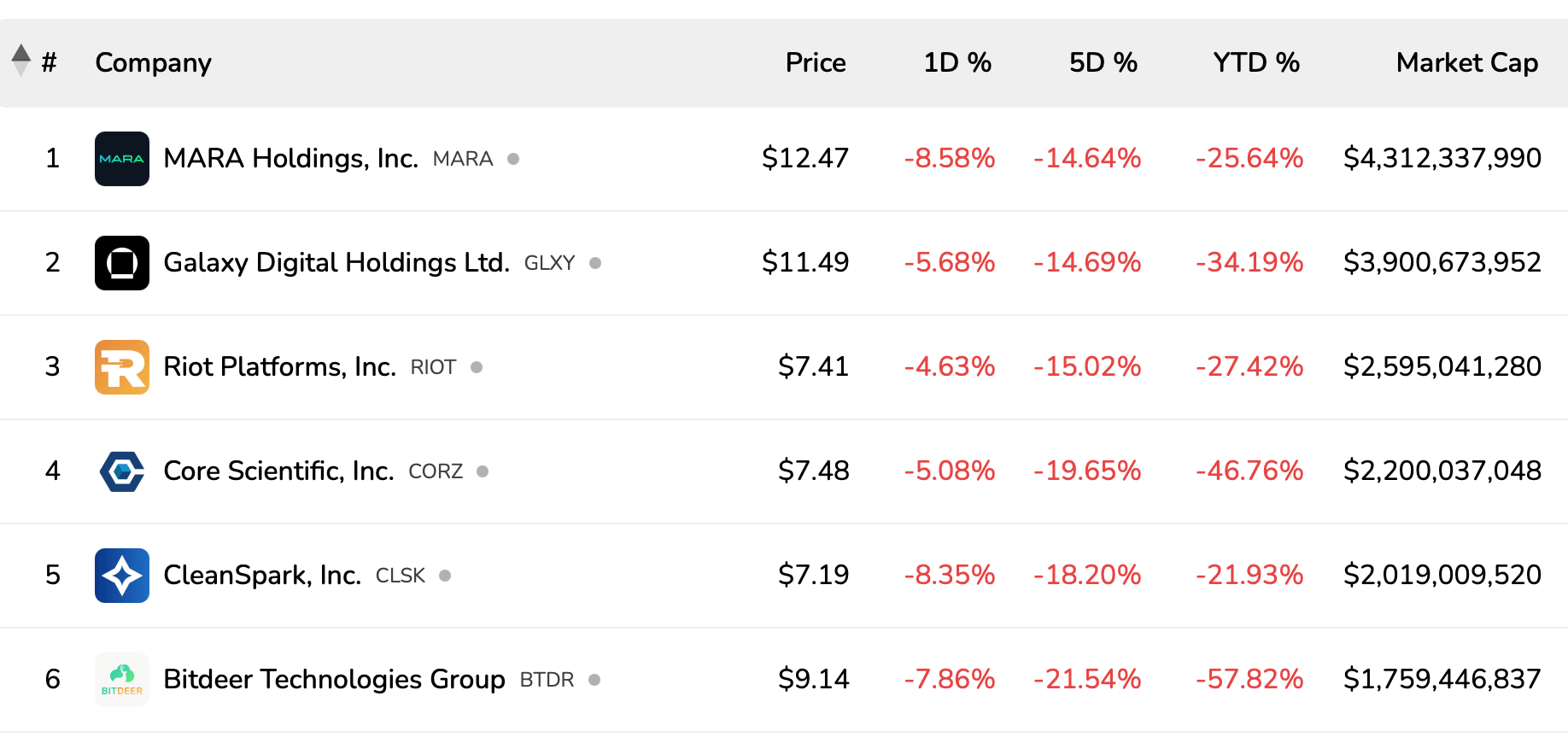This screenshot has width=1568, height=743.
Task: Open Bitdeer Technologies Group link
Action: (x=334, y=680)
